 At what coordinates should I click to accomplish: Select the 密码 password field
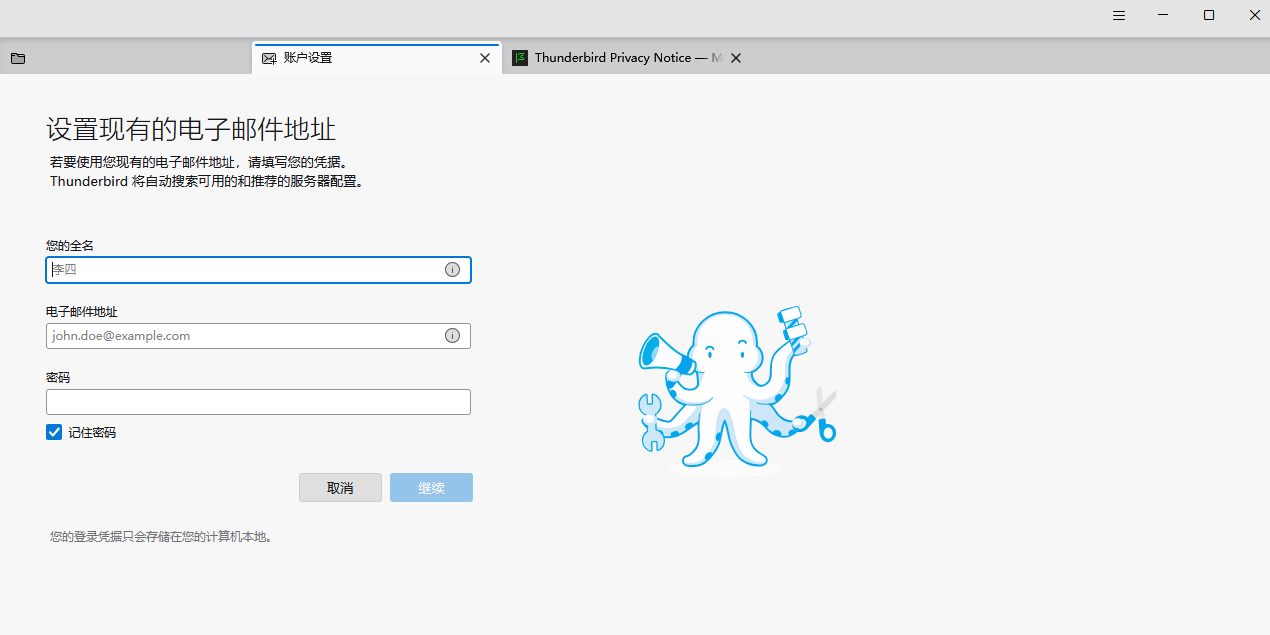pyautogui.click(x=258, y=402)
